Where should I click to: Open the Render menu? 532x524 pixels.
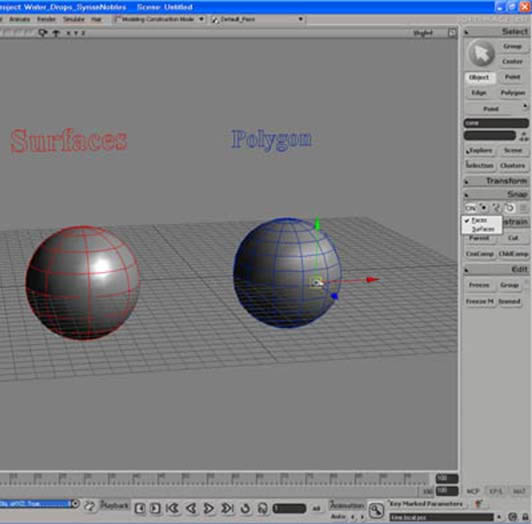coord(46,19)
